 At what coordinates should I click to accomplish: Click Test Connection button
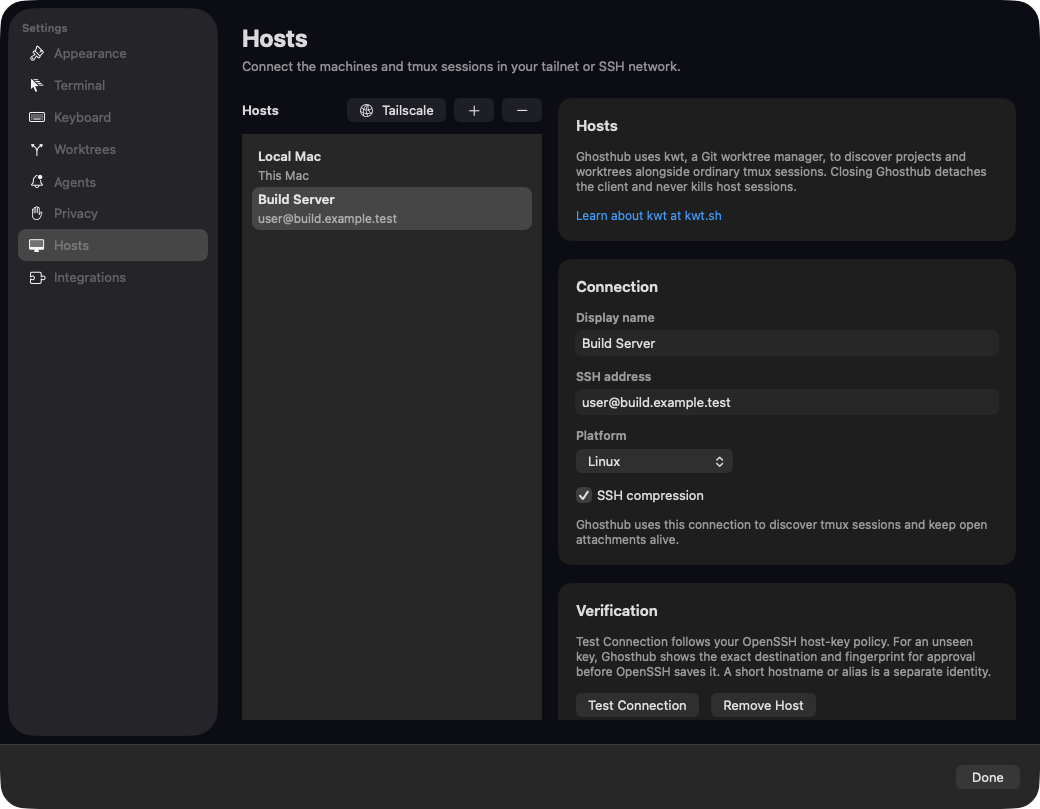[637, 706]
